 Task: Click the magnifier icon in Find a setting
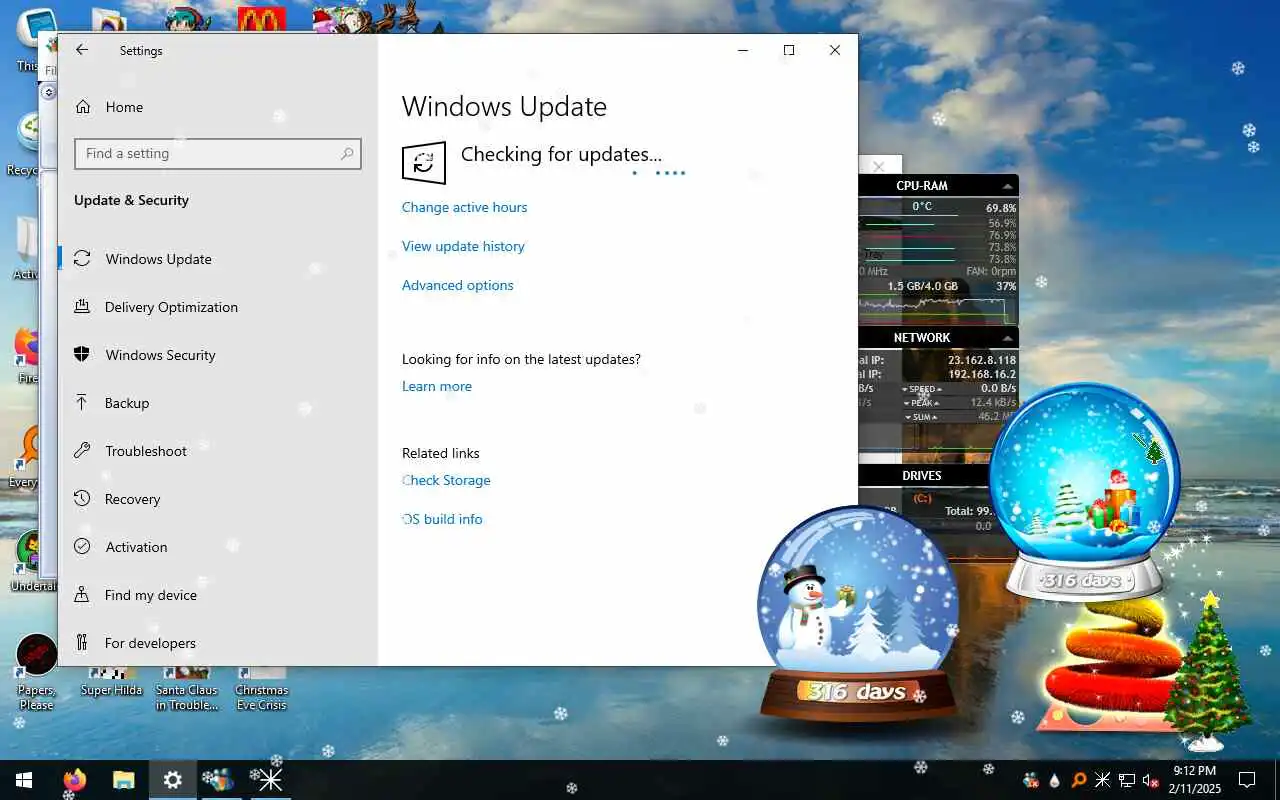tap(347, 154)
